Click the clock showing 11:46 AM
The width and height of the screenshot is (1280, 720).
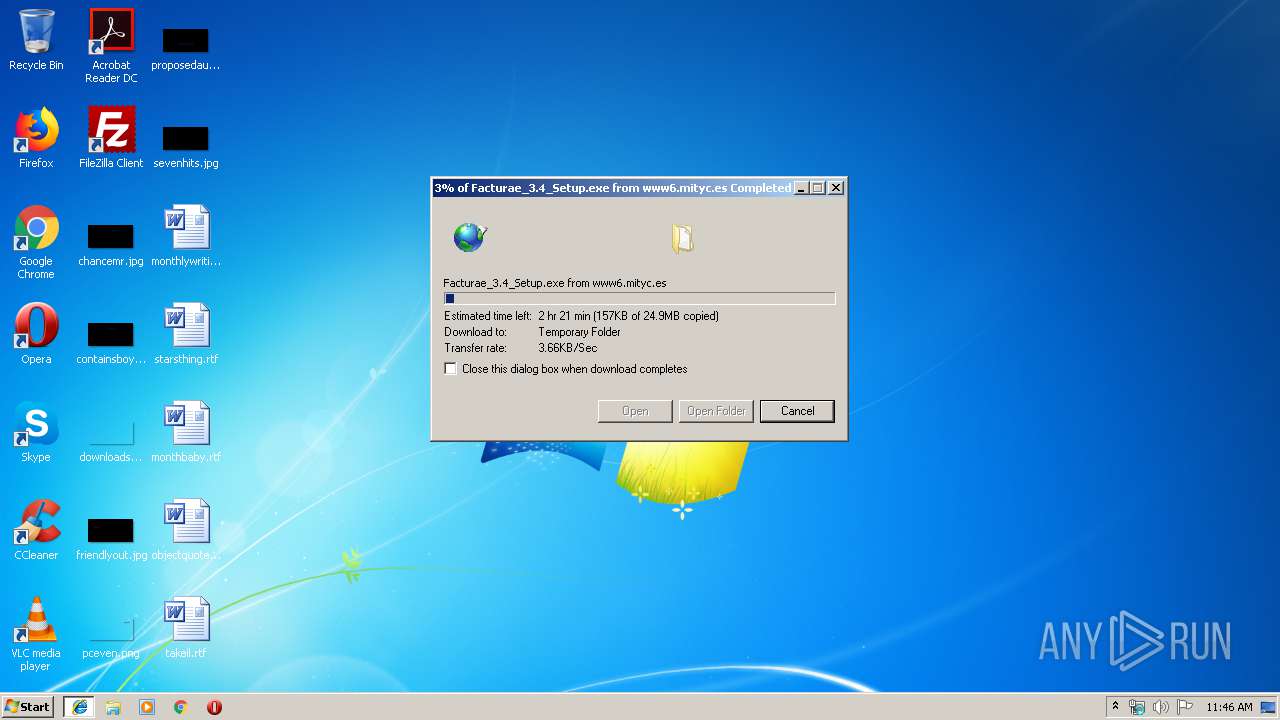[x=1229, y=707]
